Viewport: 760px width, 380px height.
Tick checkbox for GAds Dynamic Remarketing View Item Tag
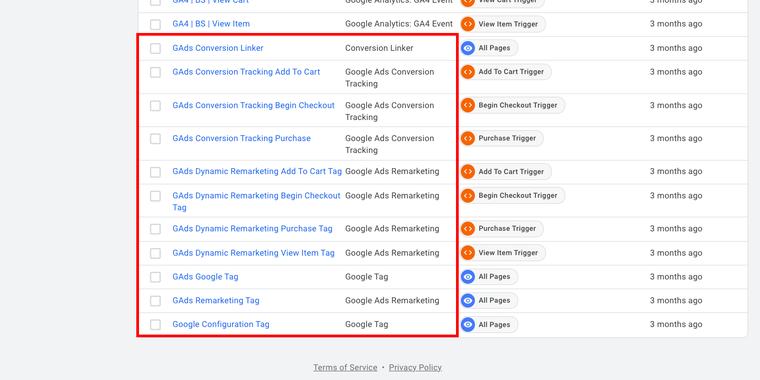pyautogui.click(x=155, y=253)
